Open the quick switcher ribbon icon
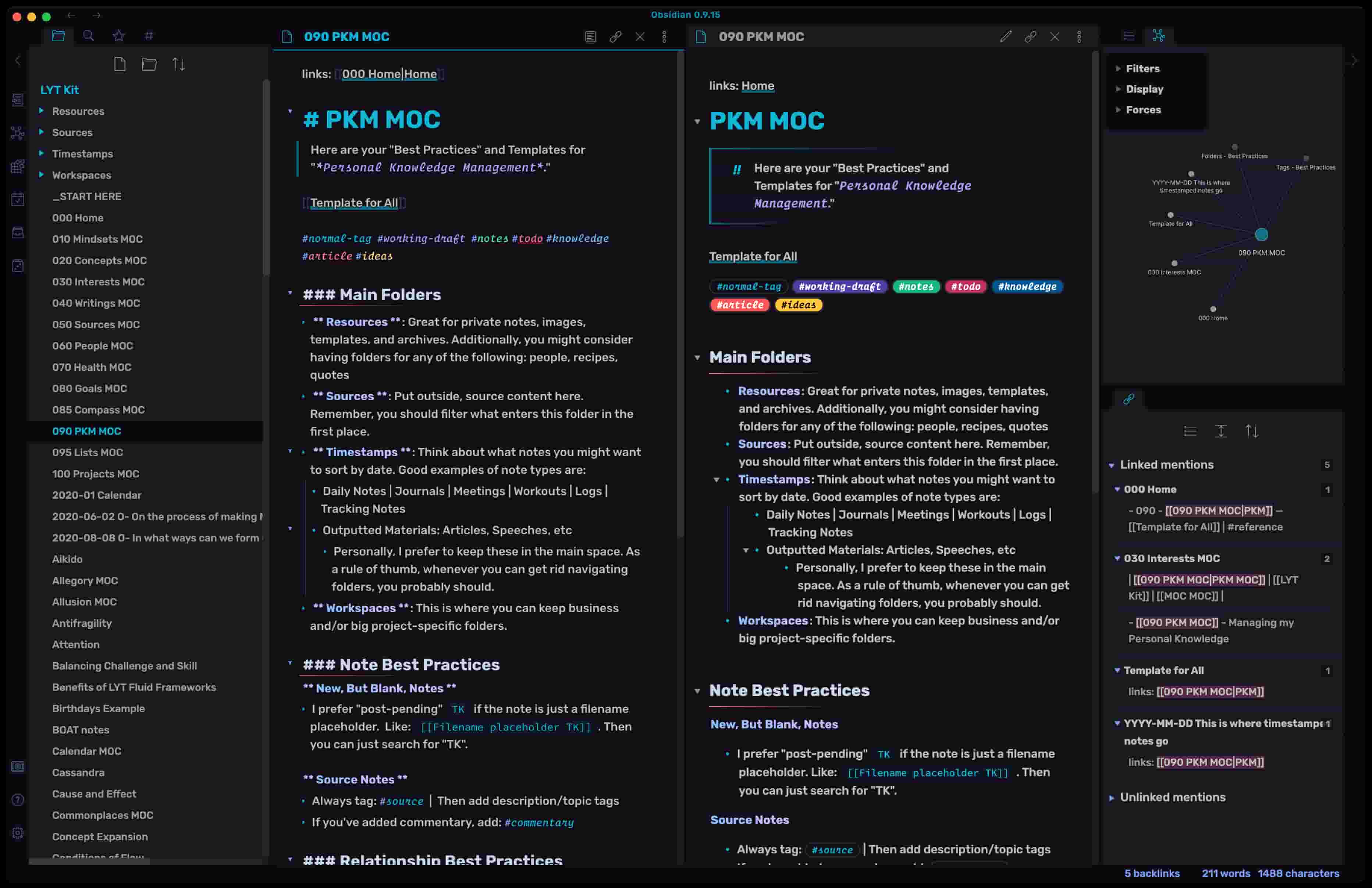The width and height of the screenshot is (1372, 888). pos(18,100)
